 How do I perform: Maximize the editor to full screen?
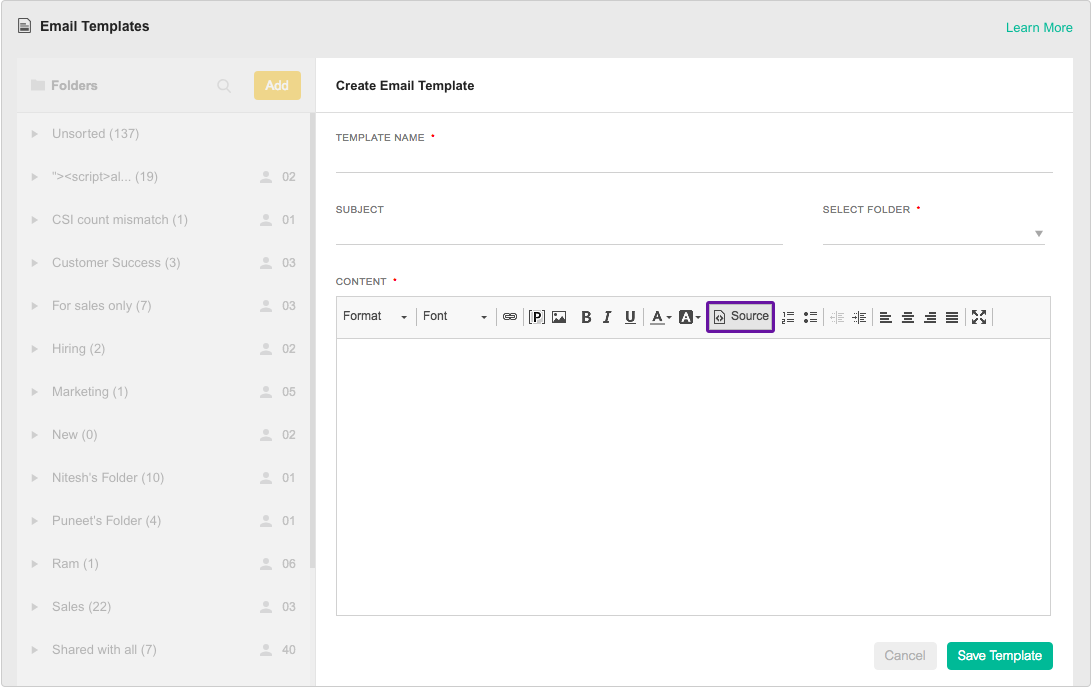979,317
